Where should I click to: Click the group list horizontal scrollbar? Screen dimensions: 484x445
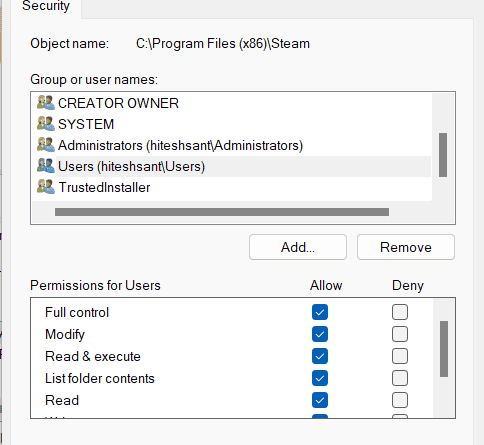pos(222,212)
